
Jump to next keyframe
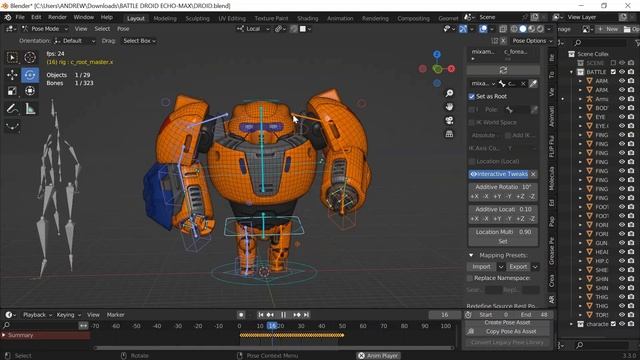(297, 315)
